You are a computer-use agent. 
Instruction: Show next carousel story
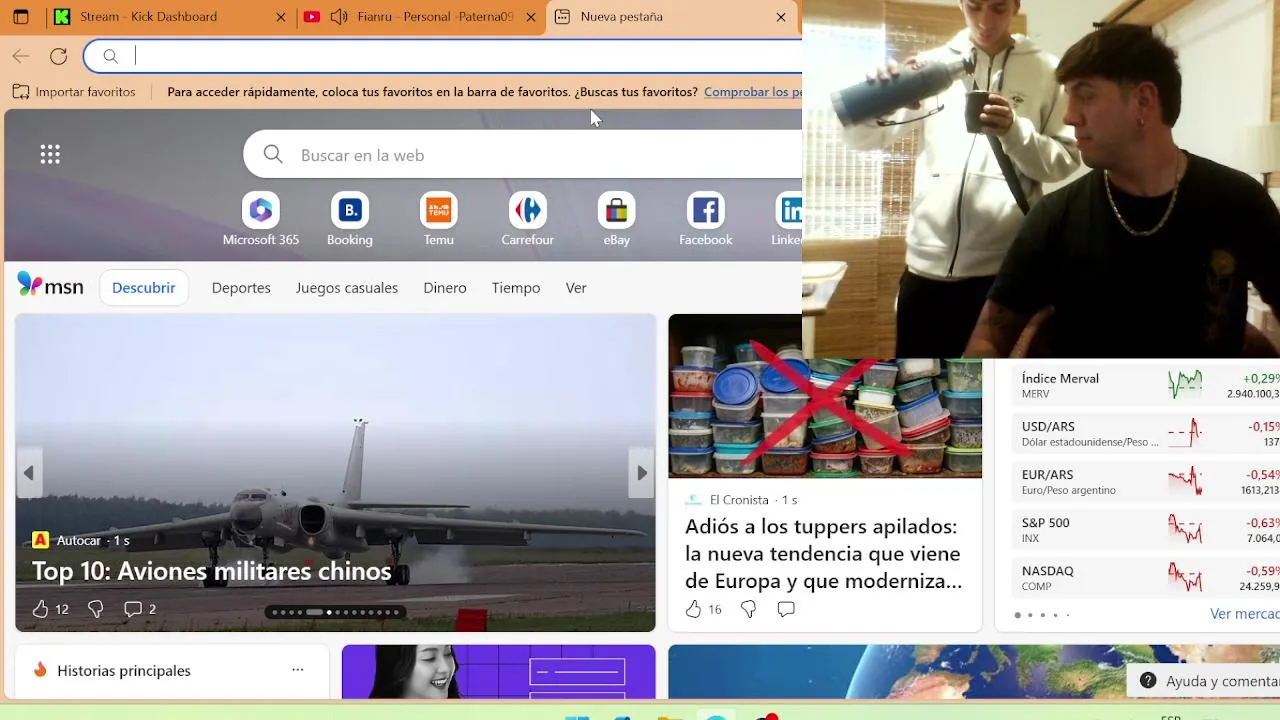point(641,473)
